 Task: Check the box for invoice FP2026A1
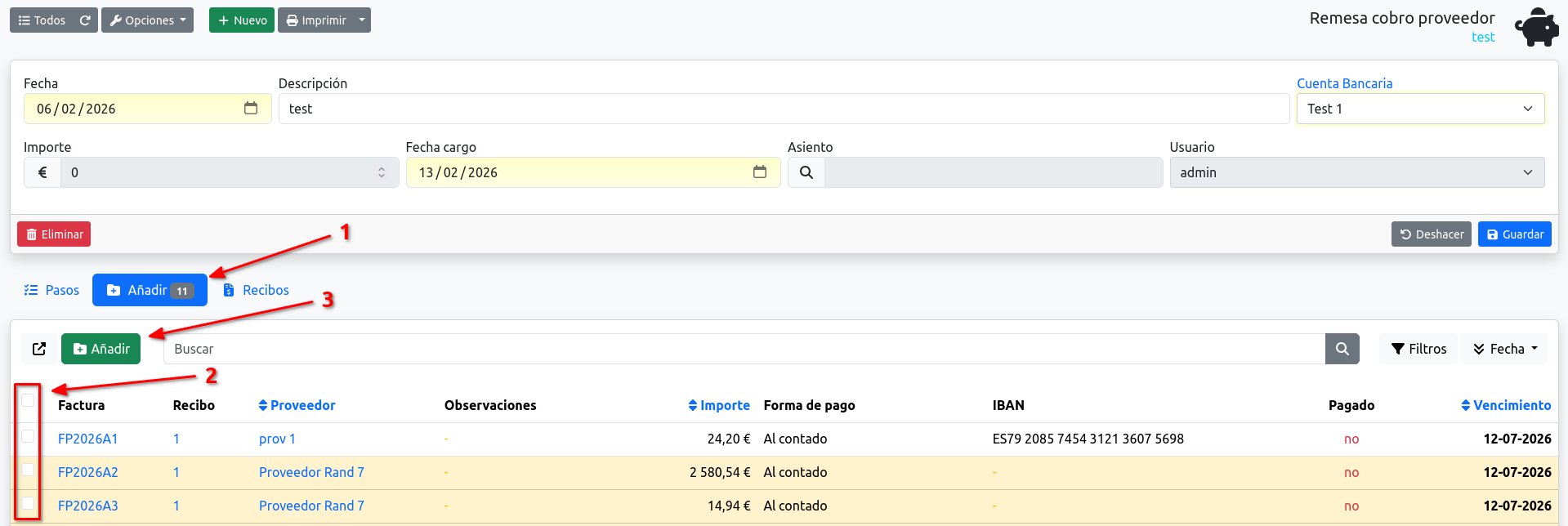pos(28,436)
